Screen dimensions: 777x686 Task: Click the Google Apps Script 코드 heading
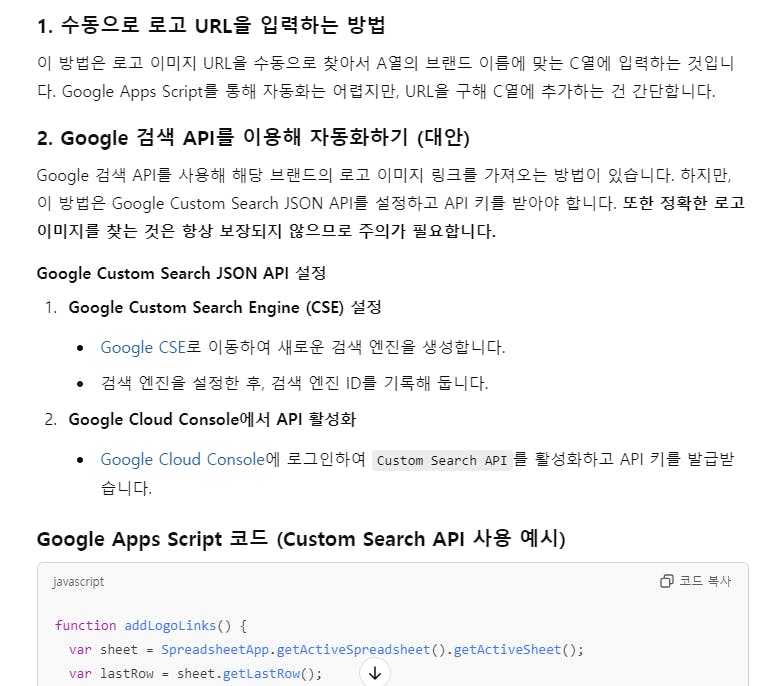[x=300, y=539]
